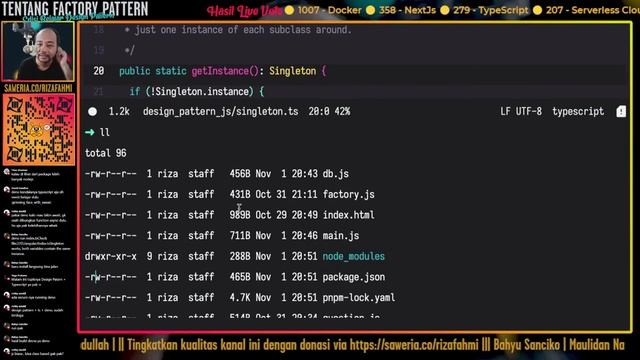This screenshot has height=360, width=640.
Task: Click file name package.json in listing
Action: 353,277
